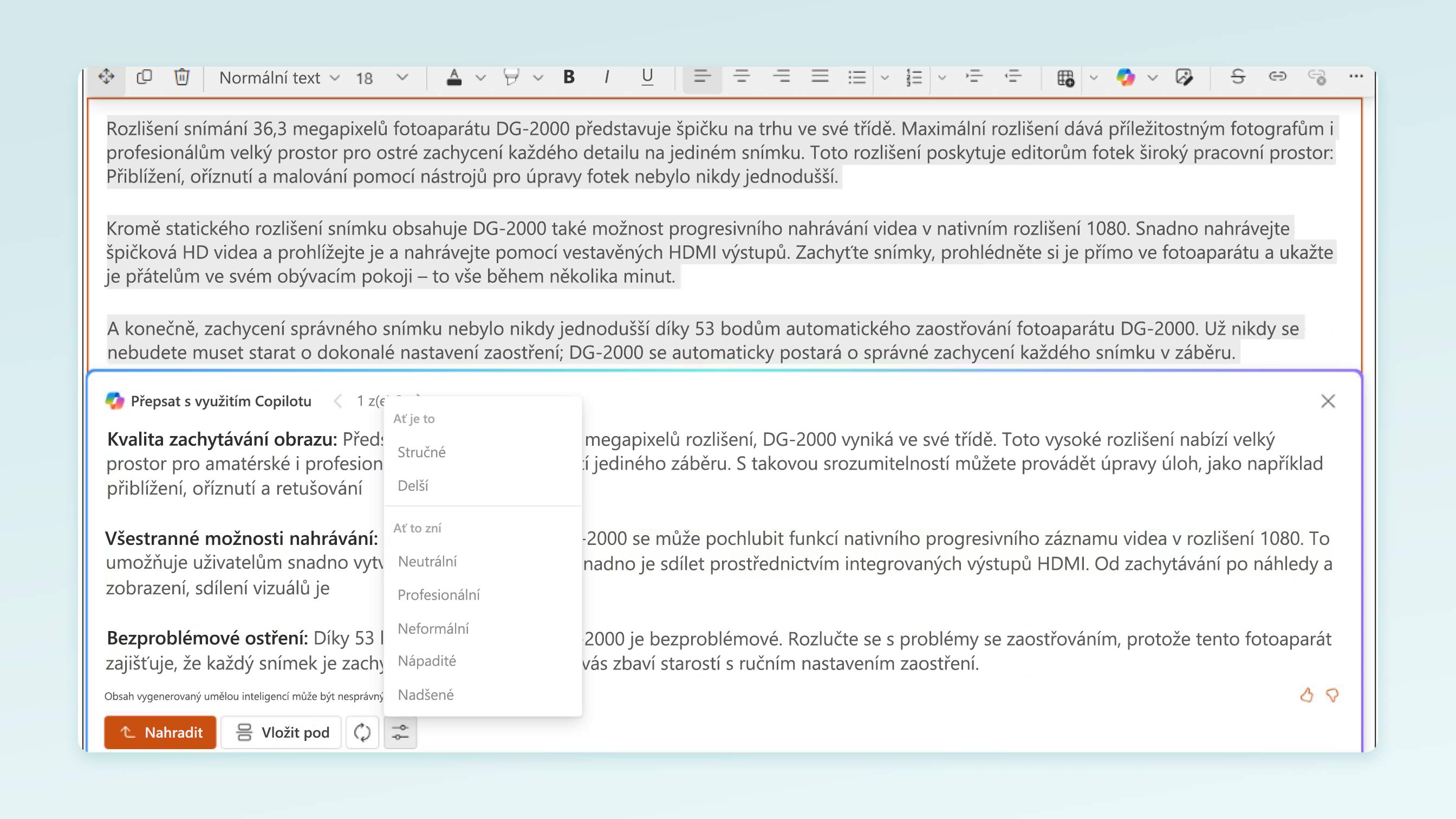Insert a hyperlink
1456x819 pixels.
(1277, 76)
